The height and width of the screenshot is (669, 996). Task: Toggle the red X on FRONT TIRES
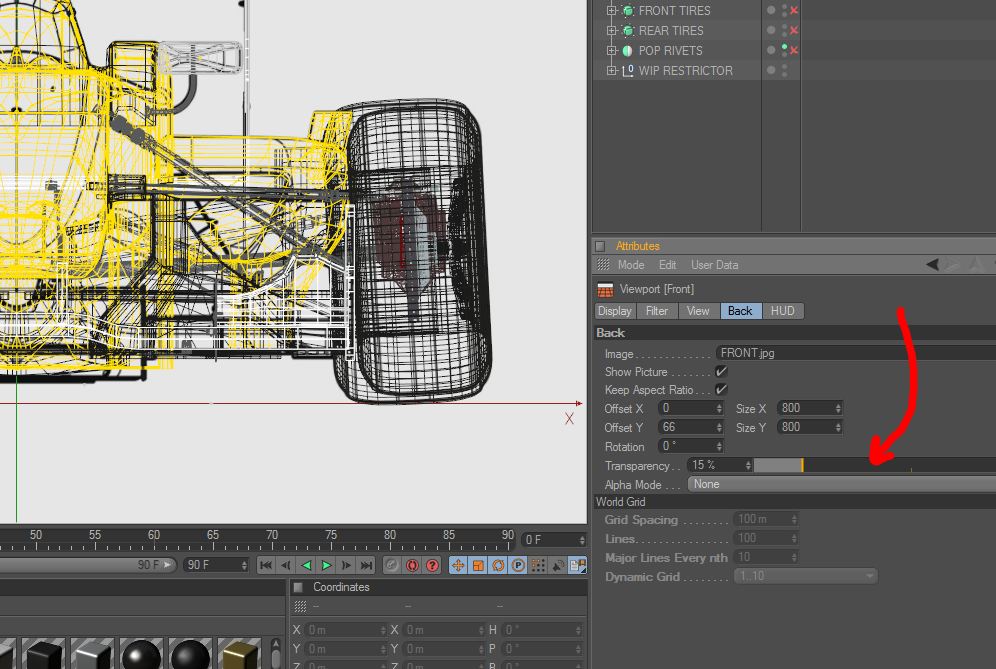[794, 11]
